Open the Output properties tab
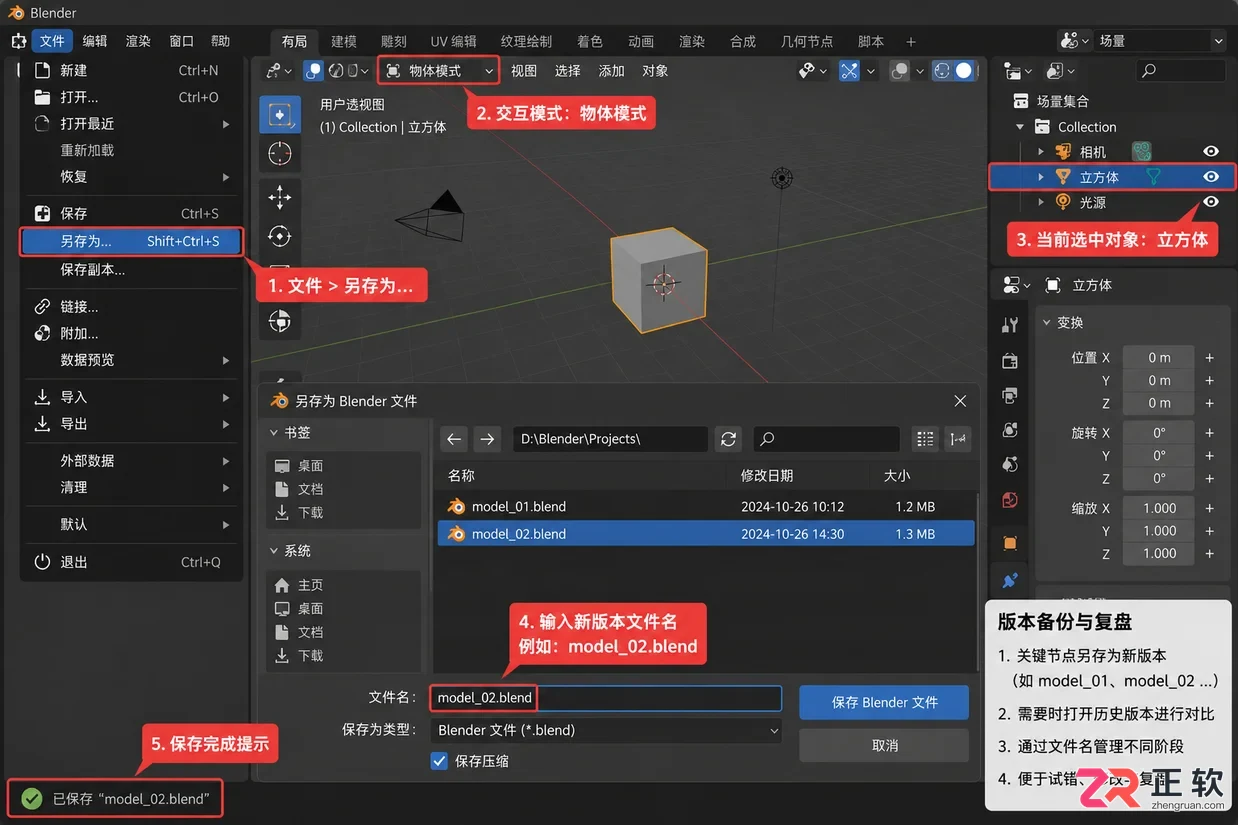1238x825 pixels. pyautogui.click(x=1010, y=395)
